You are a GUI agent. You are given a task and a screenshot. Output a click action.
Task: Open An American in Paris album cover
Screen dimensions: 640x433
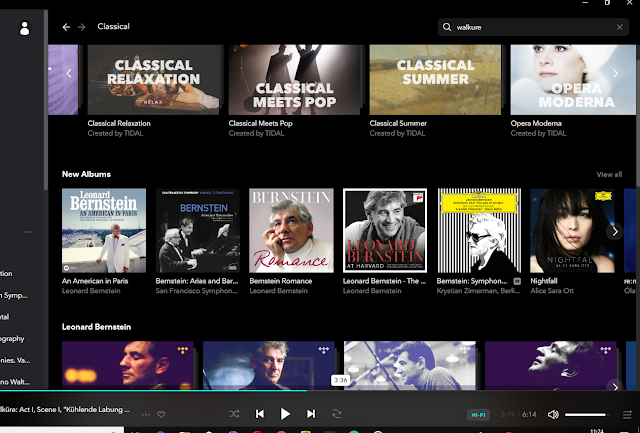[104, 230]
